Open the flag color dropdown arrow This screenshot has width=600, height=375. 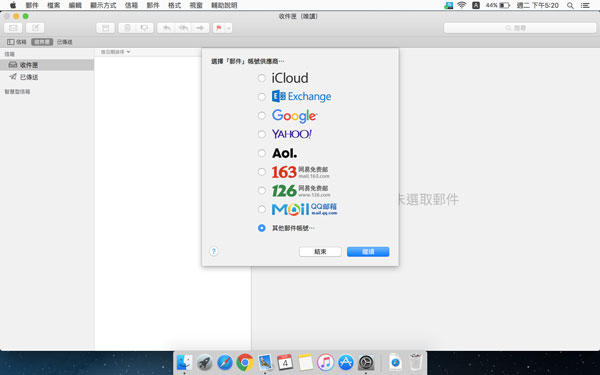[228, 28]
